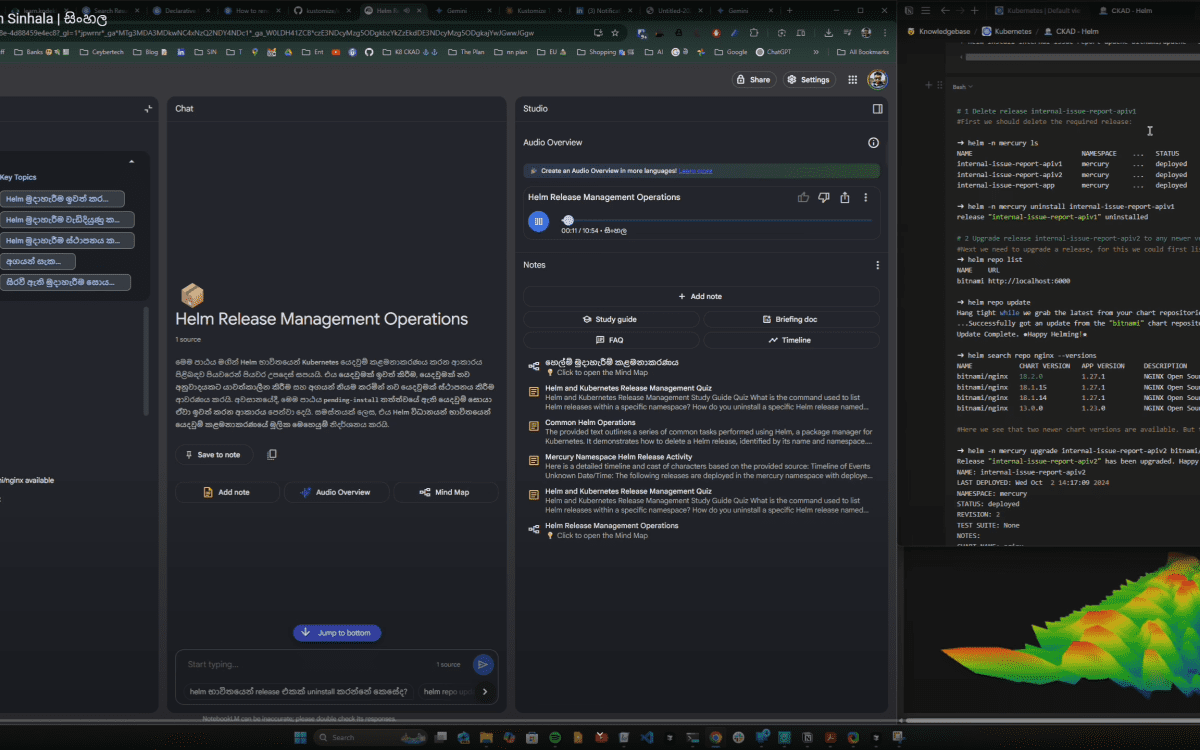Open the Google account avatar menu
The image size is (1200, 750).
[x=877, y=79]
